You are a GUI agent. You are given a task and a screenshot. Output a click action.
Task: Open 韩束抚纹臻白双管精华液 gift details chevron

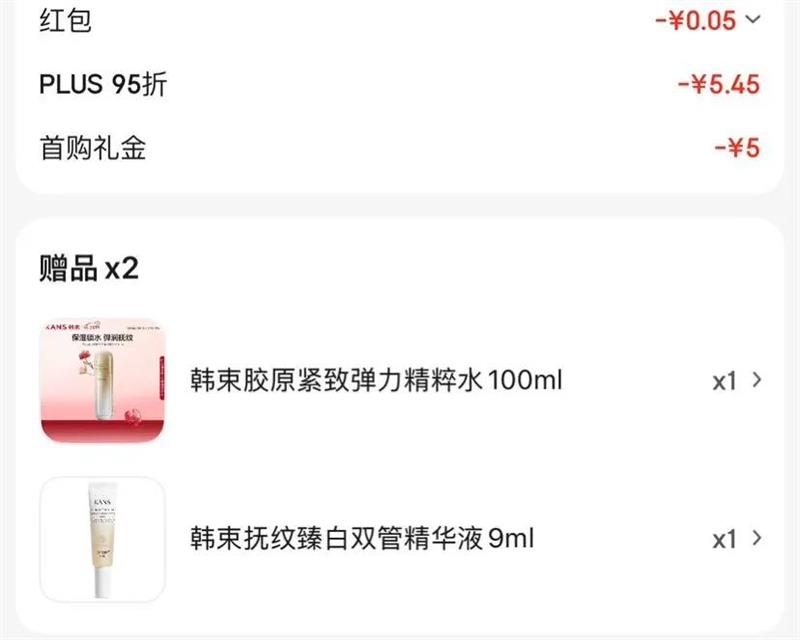757,538
